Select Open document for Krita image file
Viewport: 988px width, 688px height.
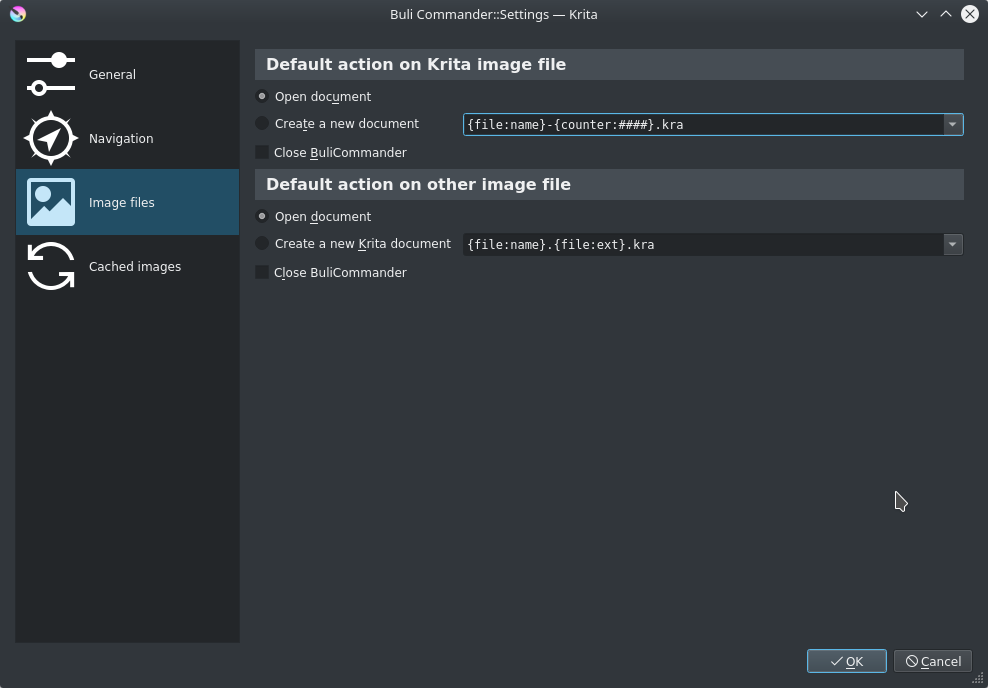pos(262,97)
